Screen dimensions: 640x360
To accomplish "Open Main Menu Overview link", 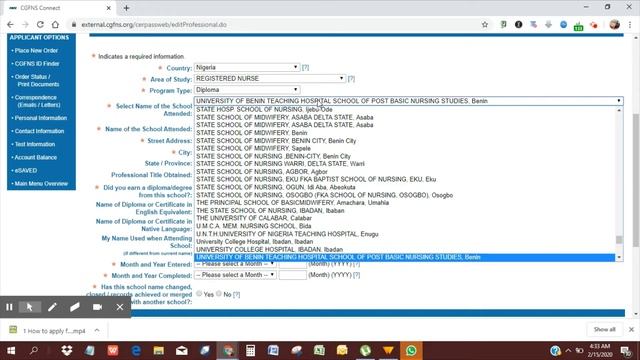I will (x=41, y=184).
